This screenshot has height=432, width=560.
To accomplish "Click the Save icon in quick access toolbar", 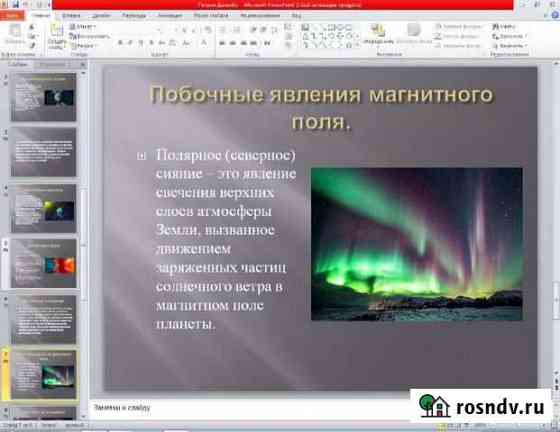I will tap(15, 4).
